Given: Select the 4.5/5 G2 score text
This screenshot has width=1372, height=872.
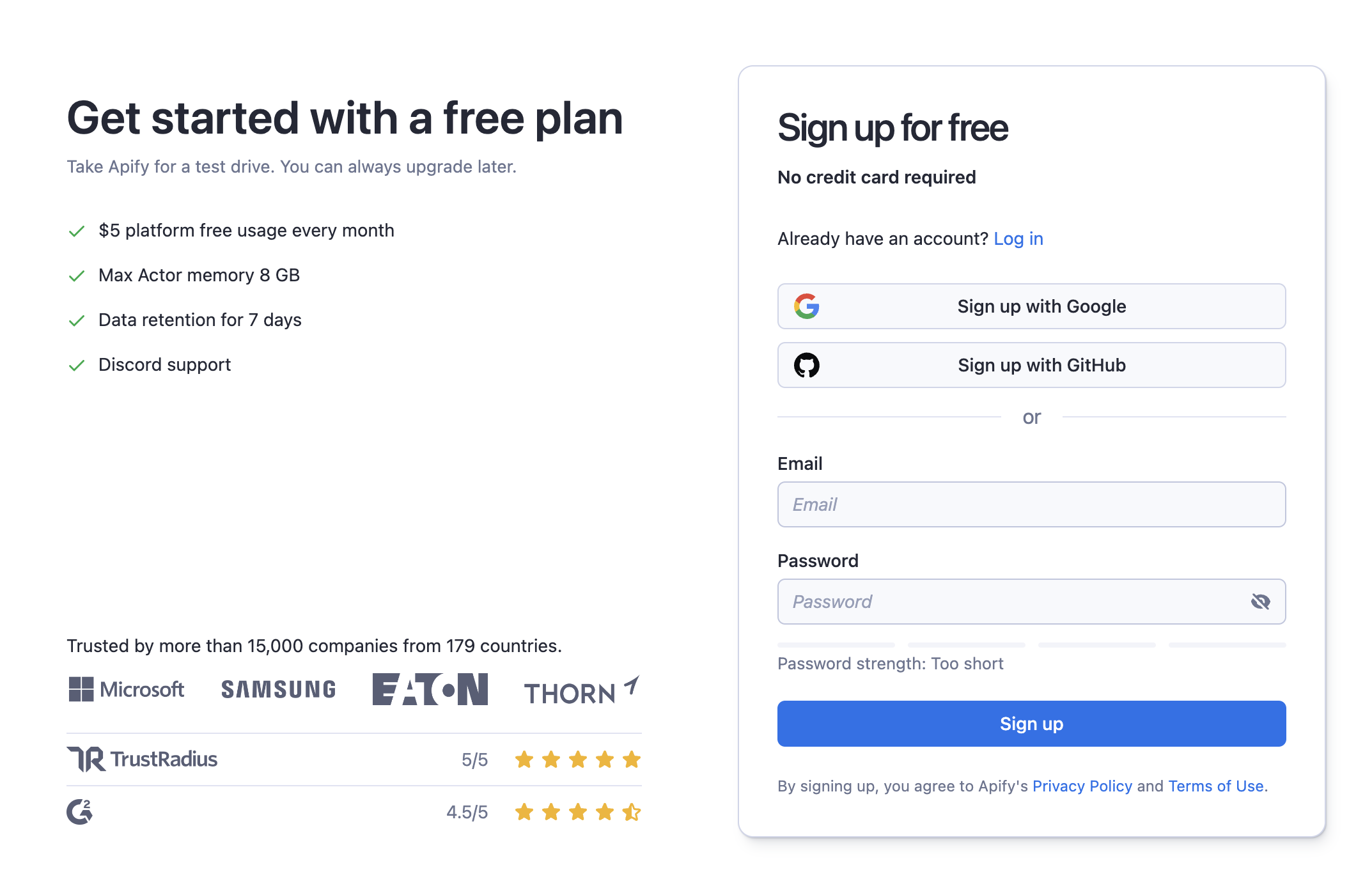Looking at the screenshot, I should pos(467,812).
